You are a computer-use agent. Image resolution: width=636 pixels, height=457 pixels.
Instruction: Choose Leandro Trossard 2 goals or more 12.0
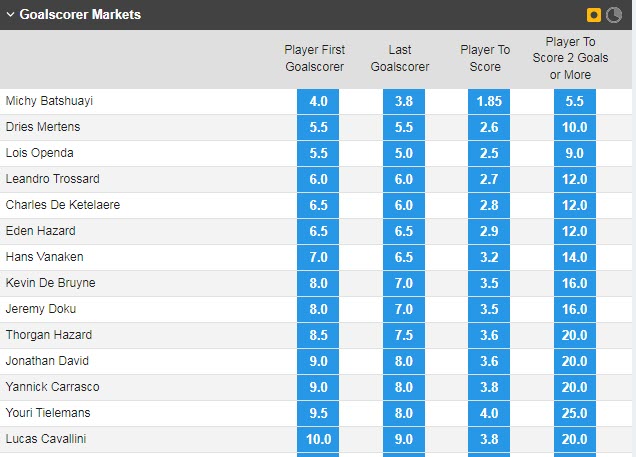(x=575, y=179)
